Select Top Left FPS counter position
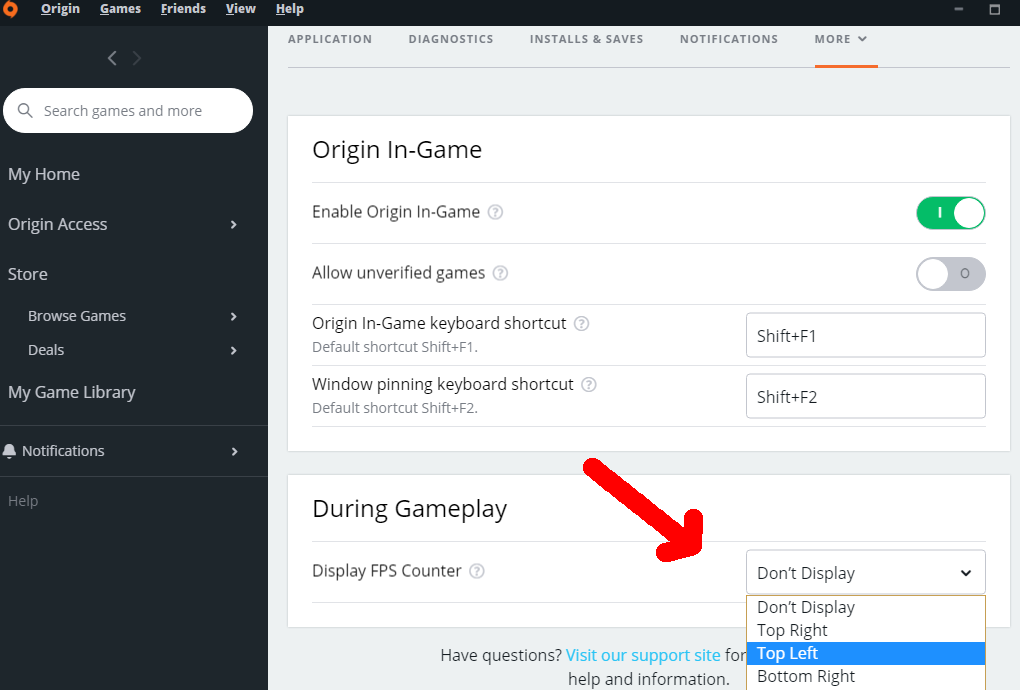The height and width of the screenshot is (690, 1020). coord(865,654)
